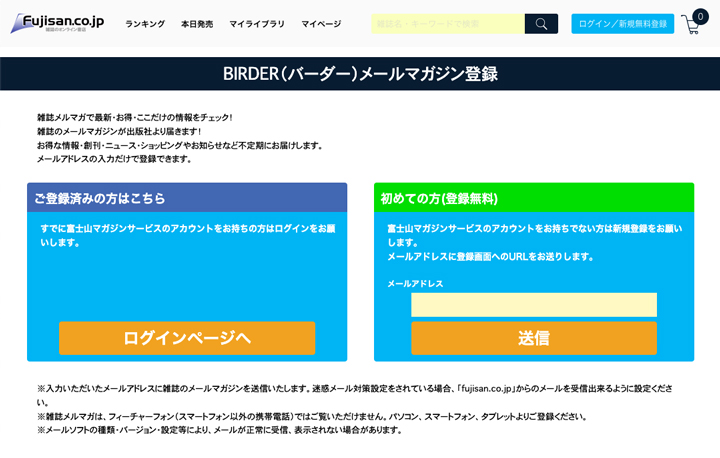Click the メールアドレス label

pyautogui.click(x=416, y=284)
